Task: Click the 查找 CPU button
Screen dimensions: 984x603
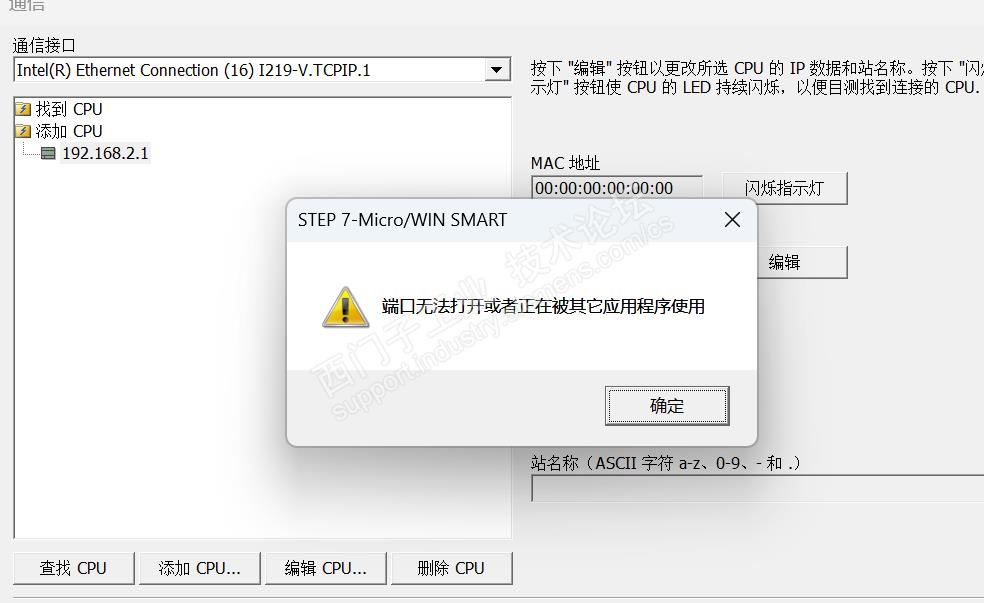Action: 73,568
